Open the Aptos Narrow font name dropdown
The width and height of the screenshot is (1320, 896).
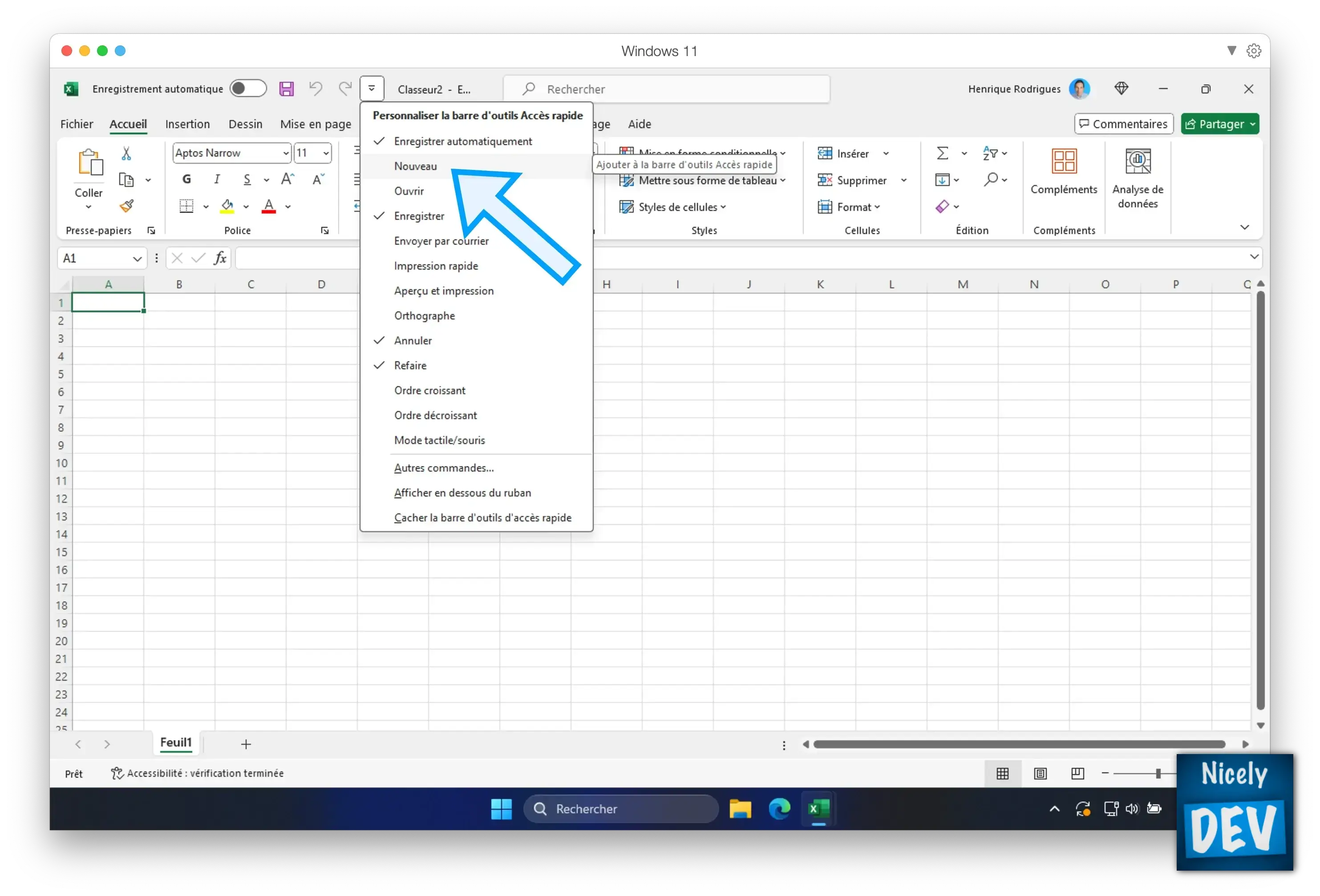click(x=286, y=153)
